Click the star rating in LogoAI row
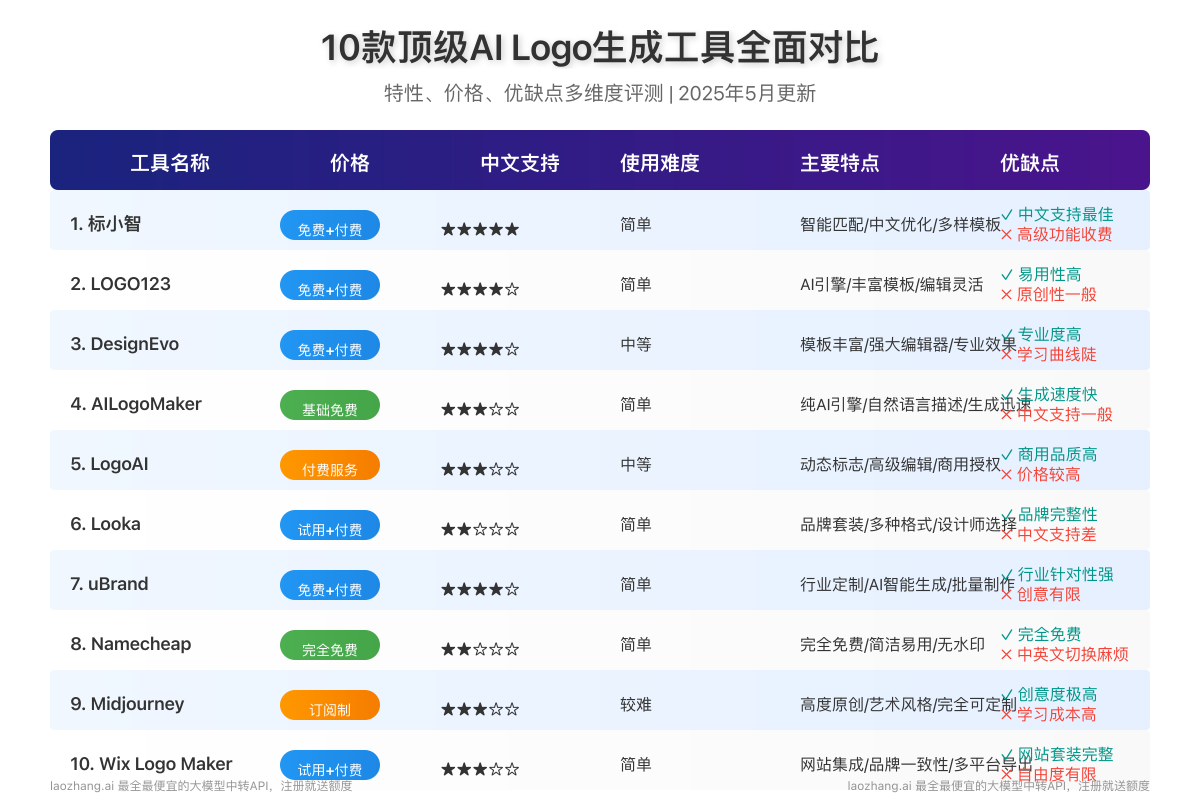This screenshot has height=800, width=1200. point(480,469)
